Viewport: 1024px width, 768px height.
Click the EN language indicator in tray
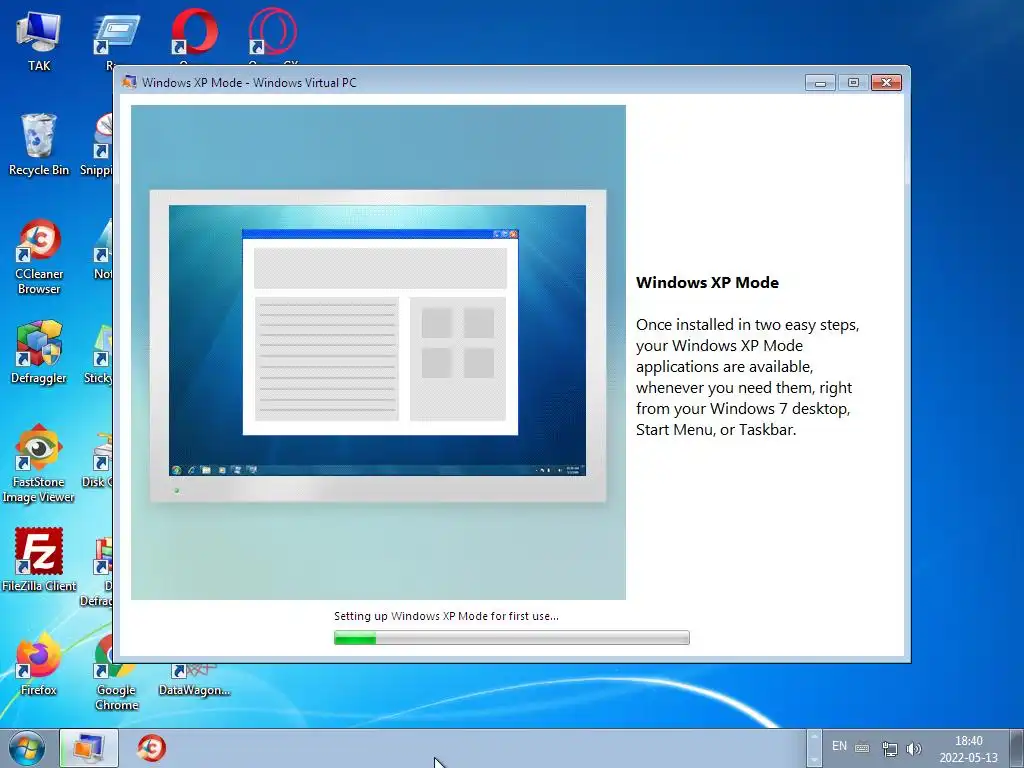[x=839, y=746]
